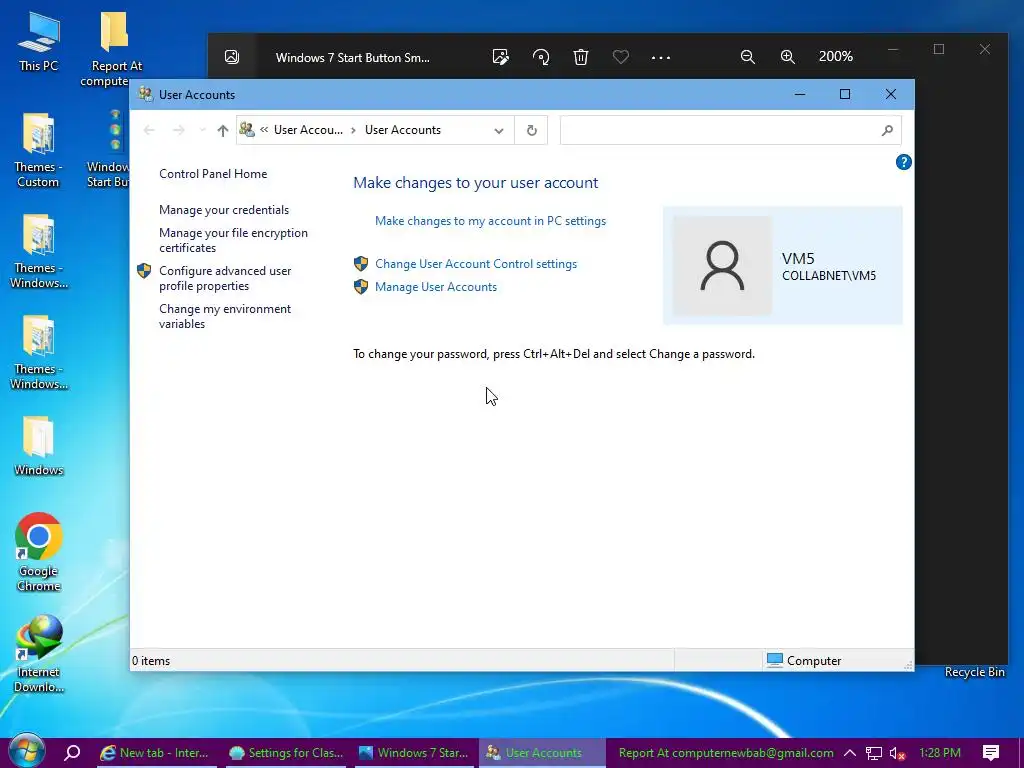
Task: Open Make changes to my account in PC settings
Action: coord(490,221)
